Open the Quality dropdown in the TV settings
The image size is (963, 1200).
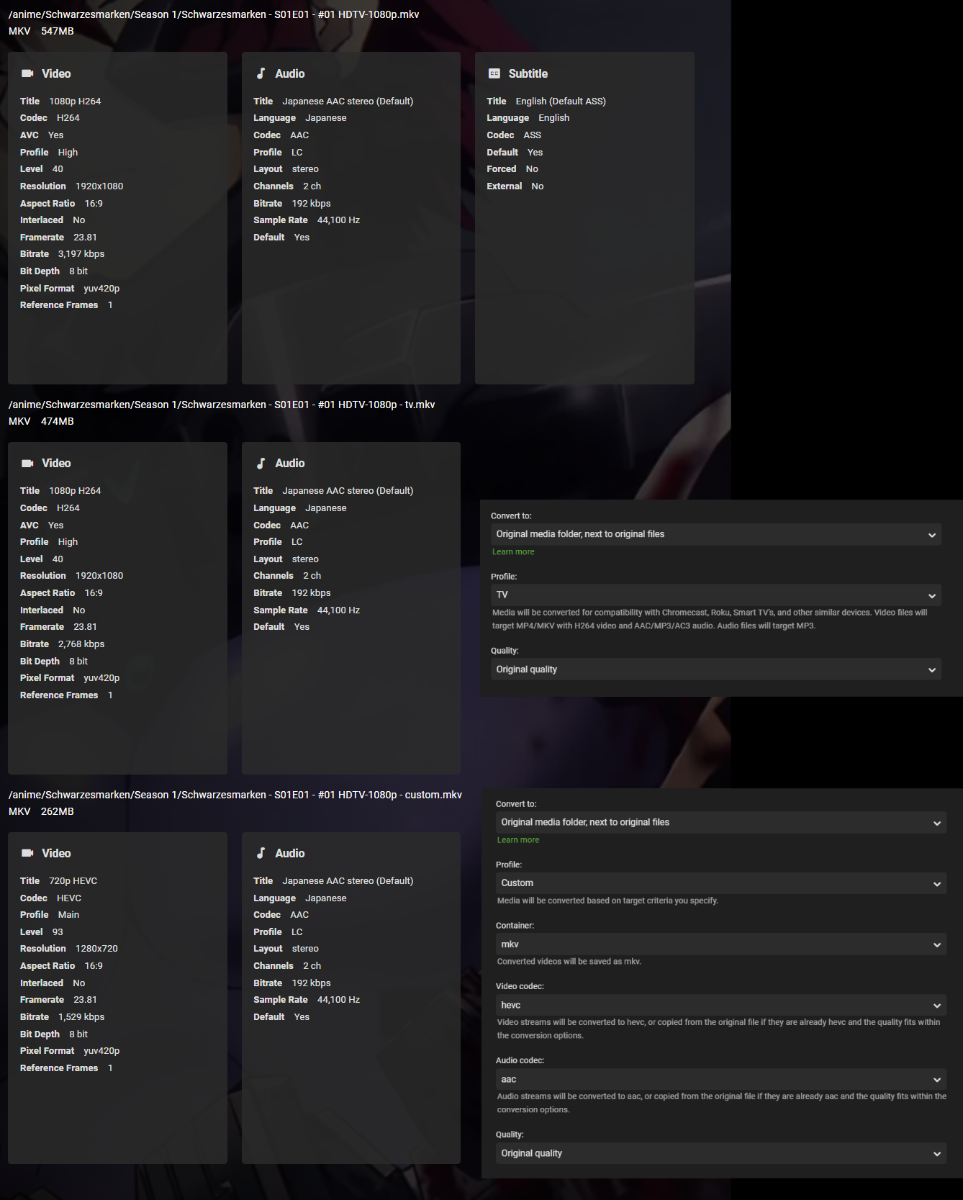coord(716,669)
